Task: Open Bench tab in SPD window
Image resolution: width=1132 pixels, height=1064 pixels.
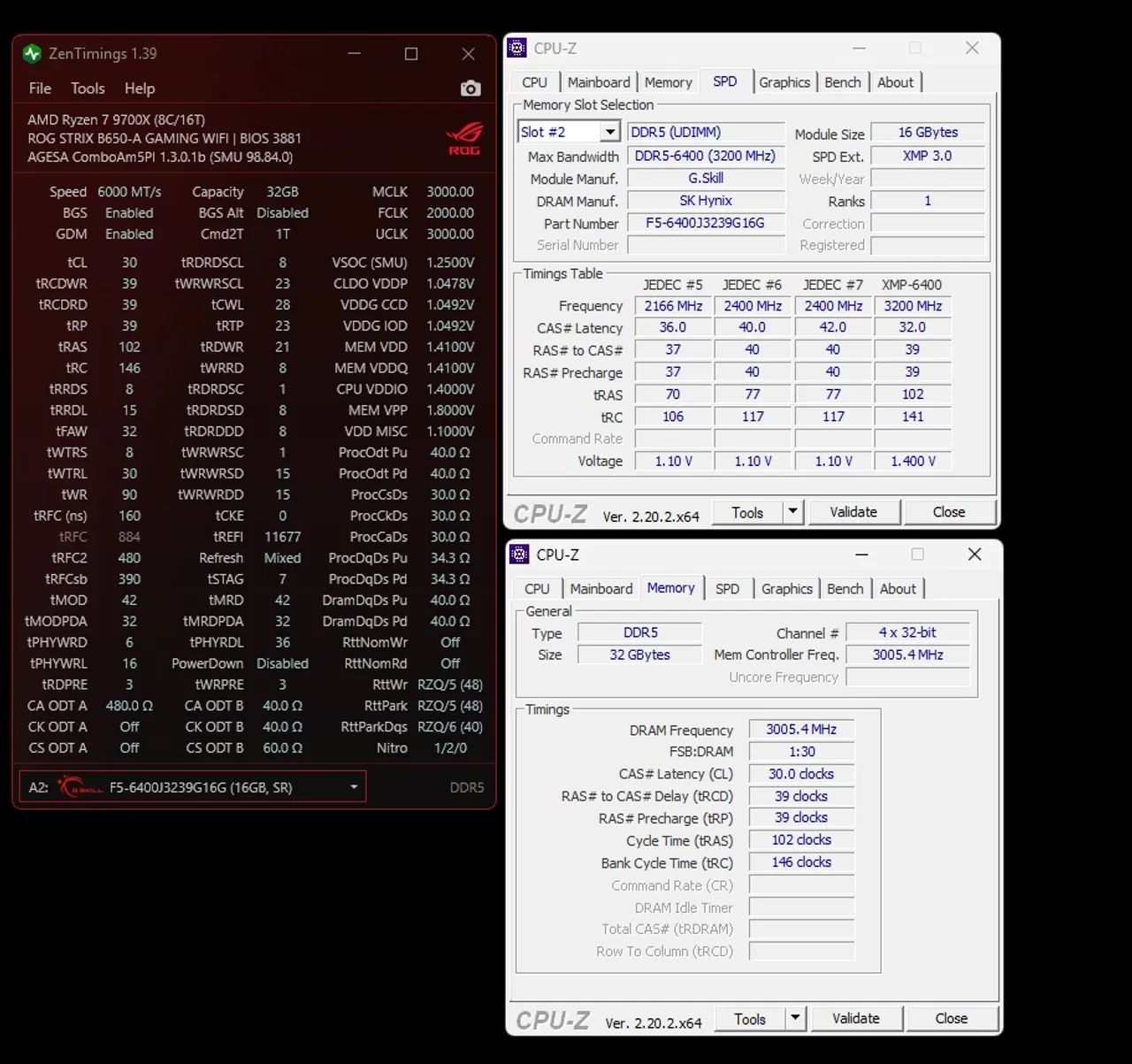Action: 843,82
